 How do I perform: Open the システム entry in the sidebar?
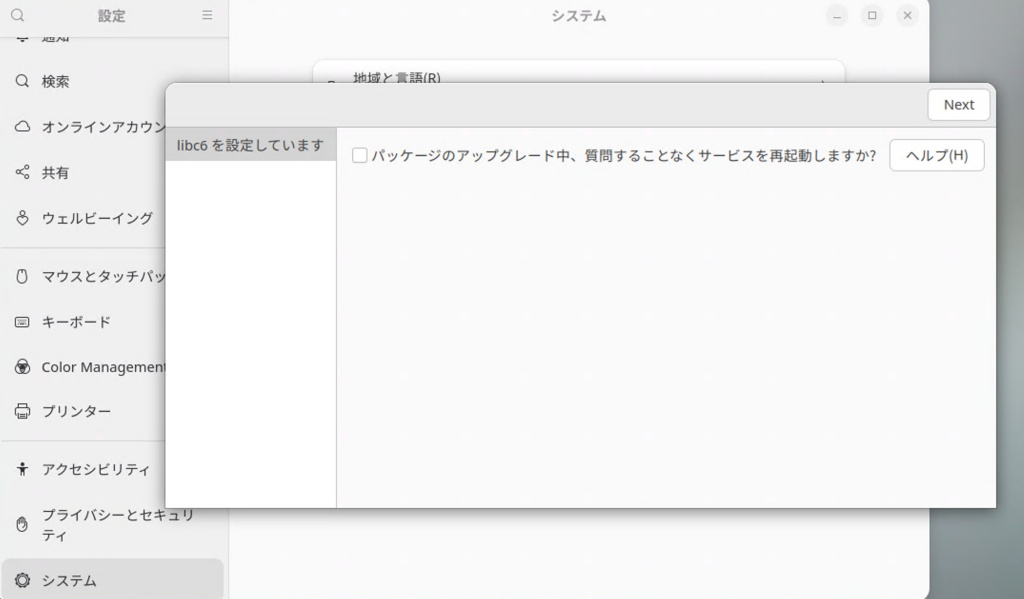112,579
